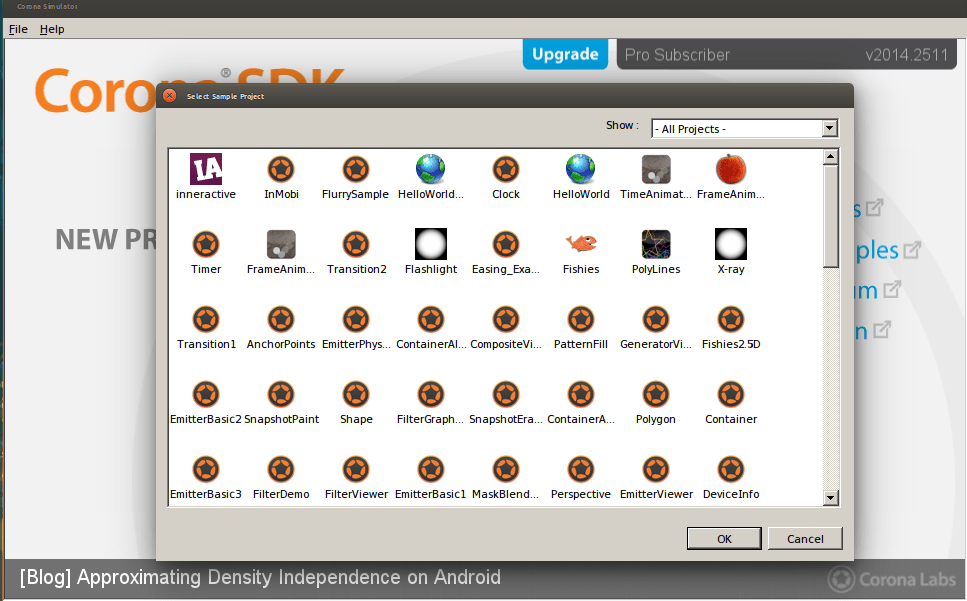Dismiss dialog with the Cancel button
The image size is (967, 601).
point(805,539)
